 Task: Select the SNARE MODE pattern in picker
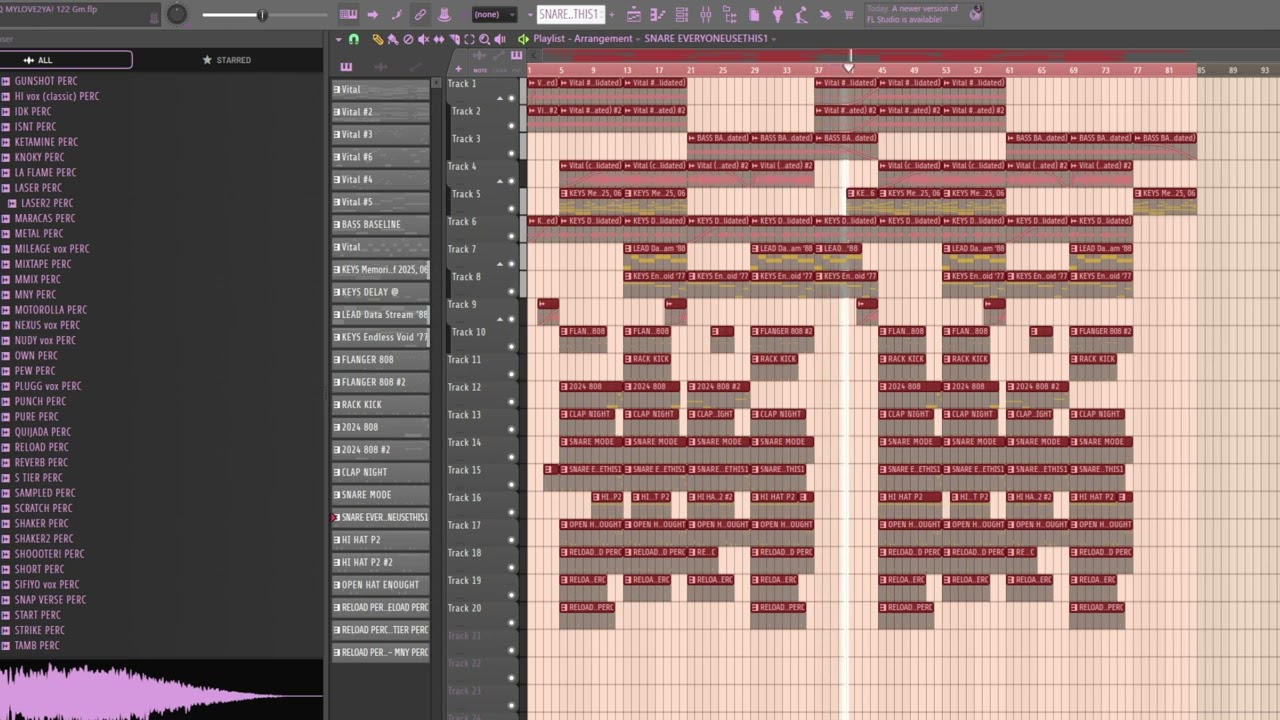click(x=381, y=495)
